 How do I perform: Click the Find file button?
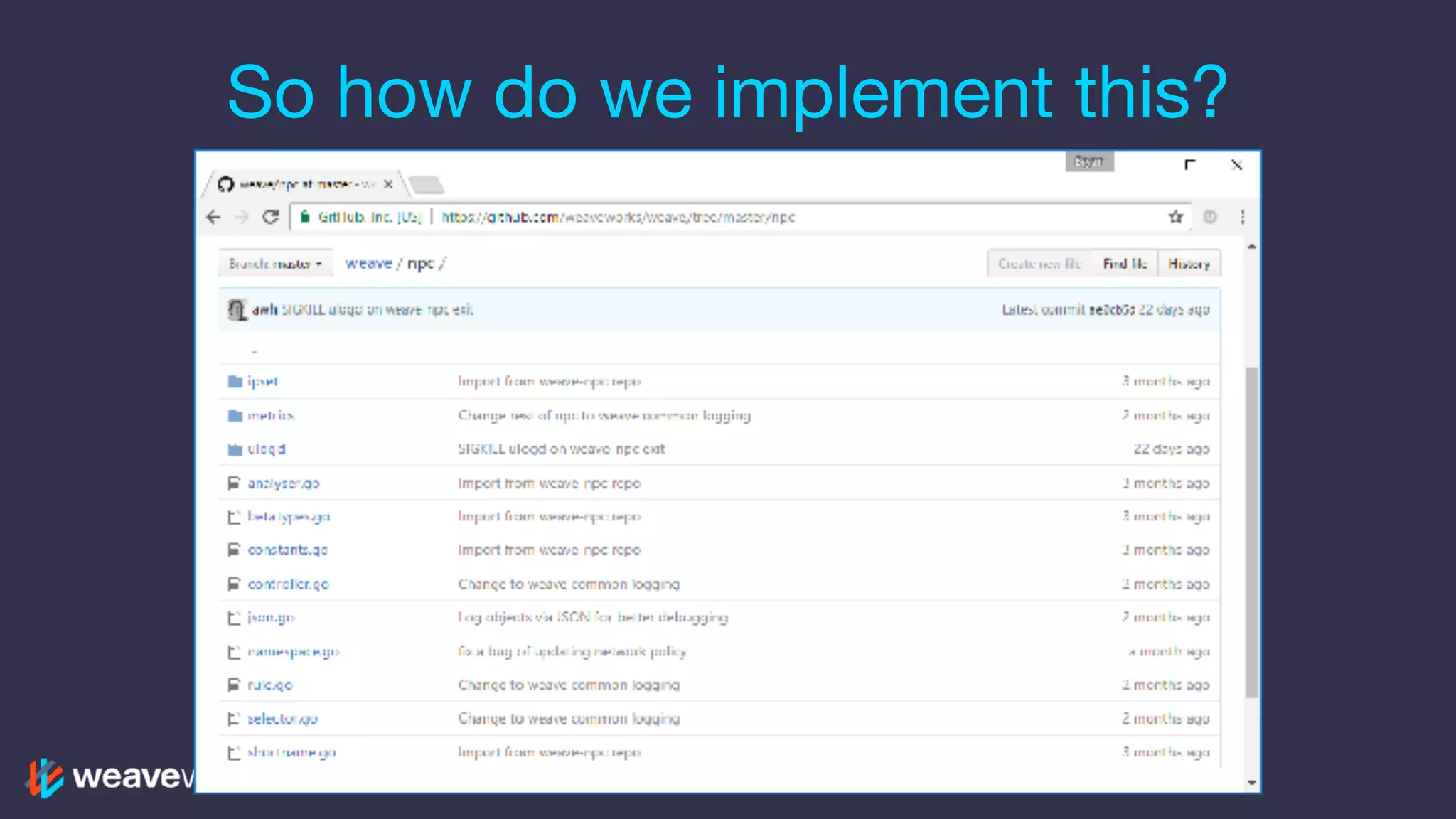pyautogui.click(x=1125, y=264)
